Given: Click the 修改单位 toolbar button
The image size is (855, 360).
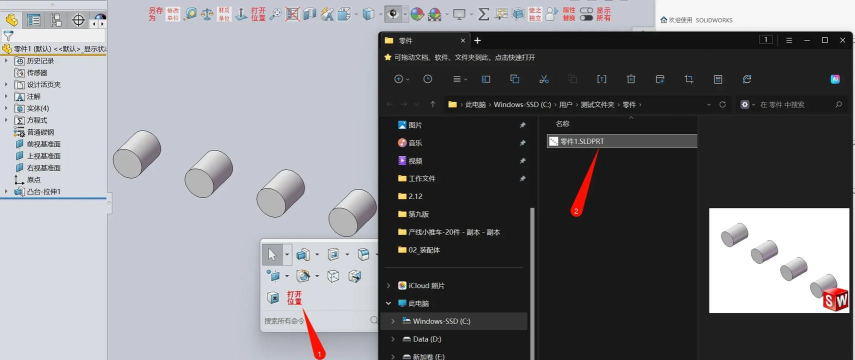Looking at the screenshot, I should (x=173, y=14).
